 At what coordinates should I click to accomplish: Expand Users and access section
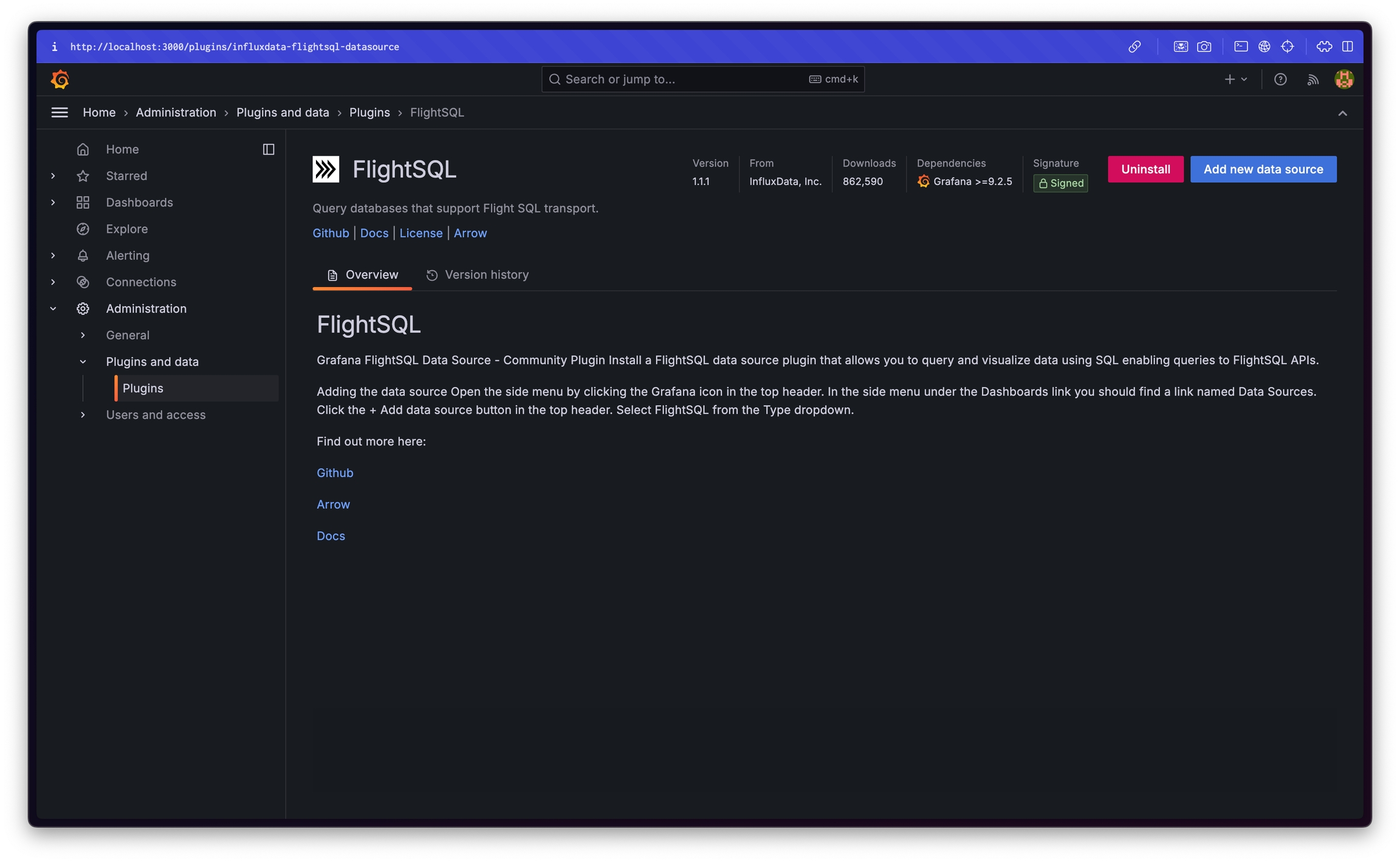83,415
